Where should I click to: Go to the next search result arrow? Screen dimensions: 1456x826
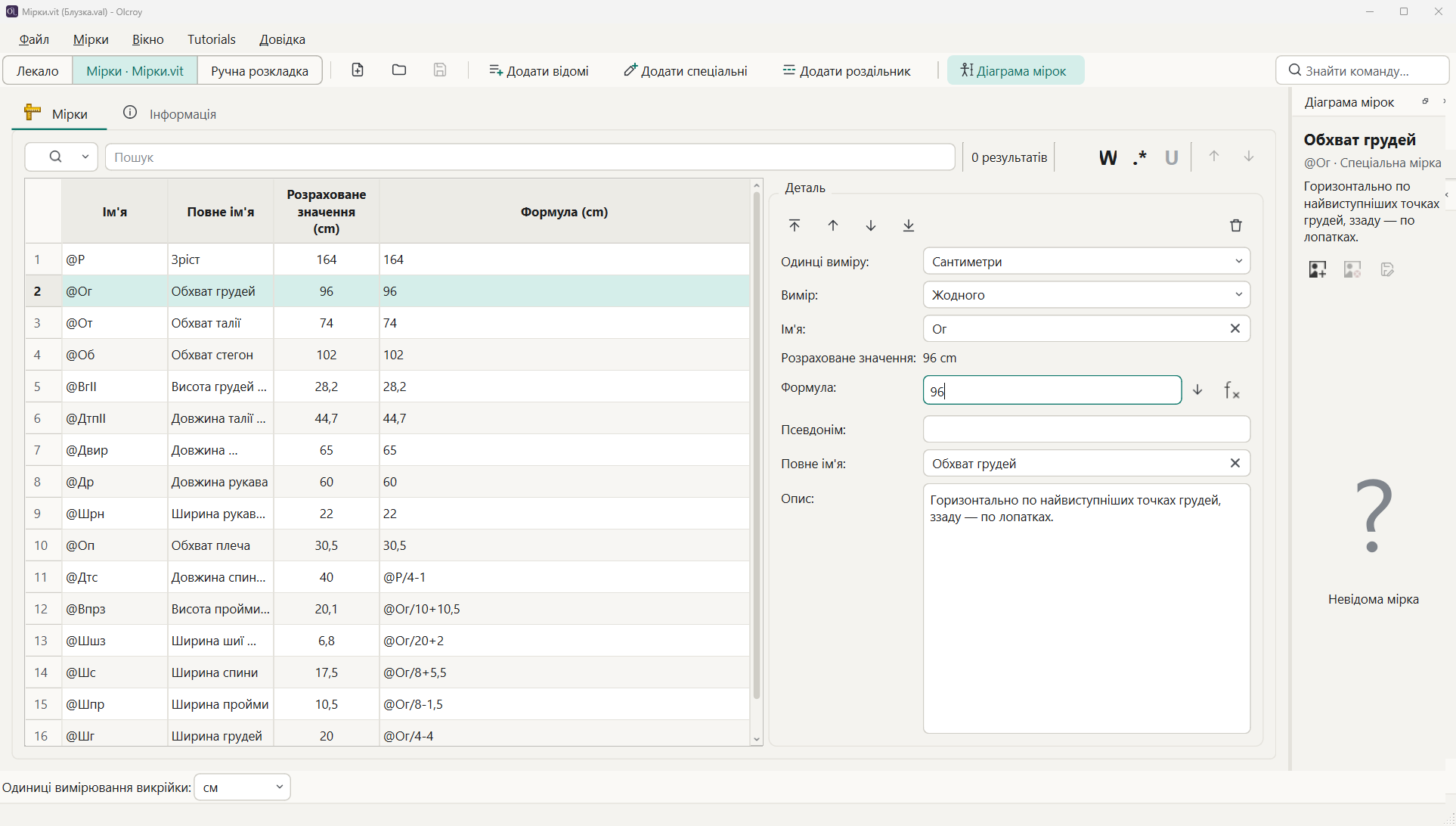1249,157
